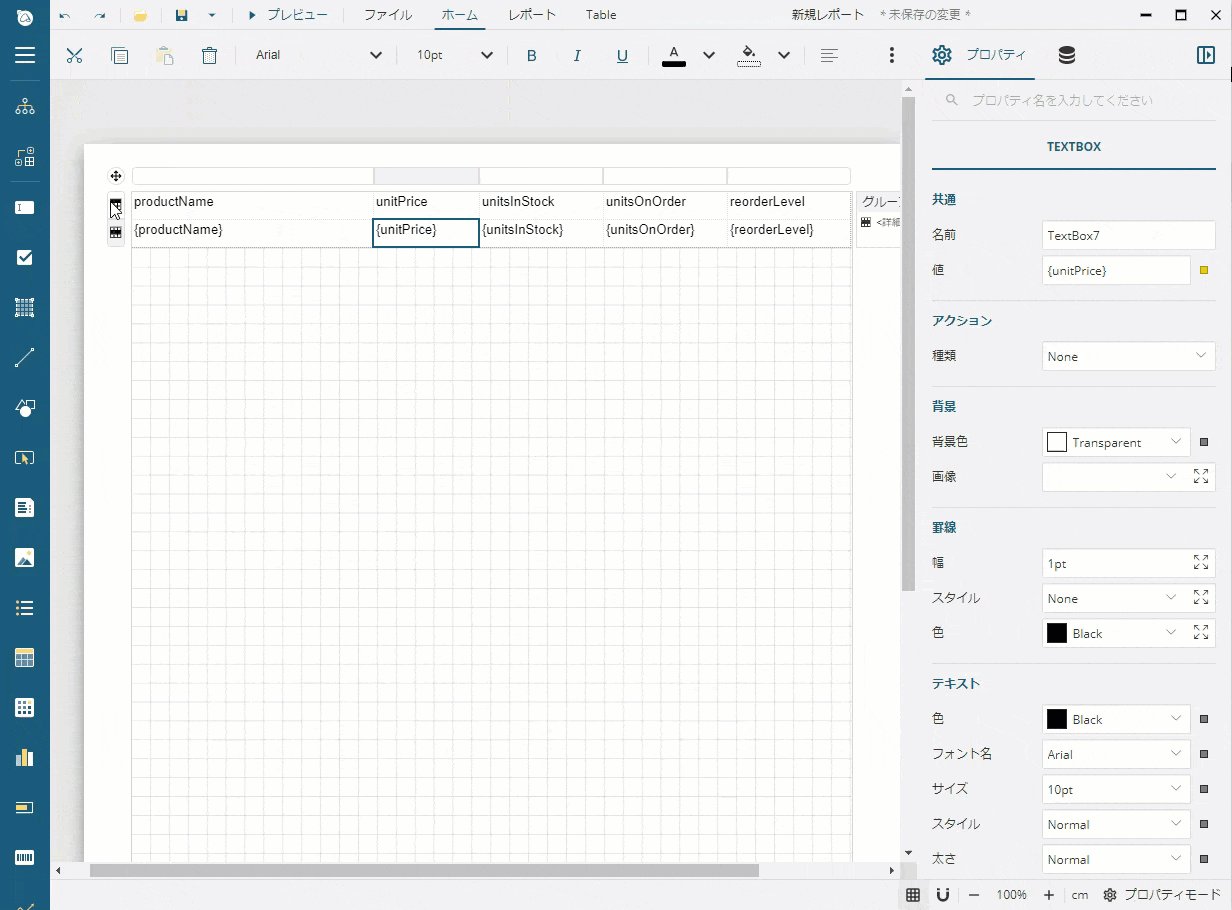Copy the selected item icon

[x=119, y=56]
